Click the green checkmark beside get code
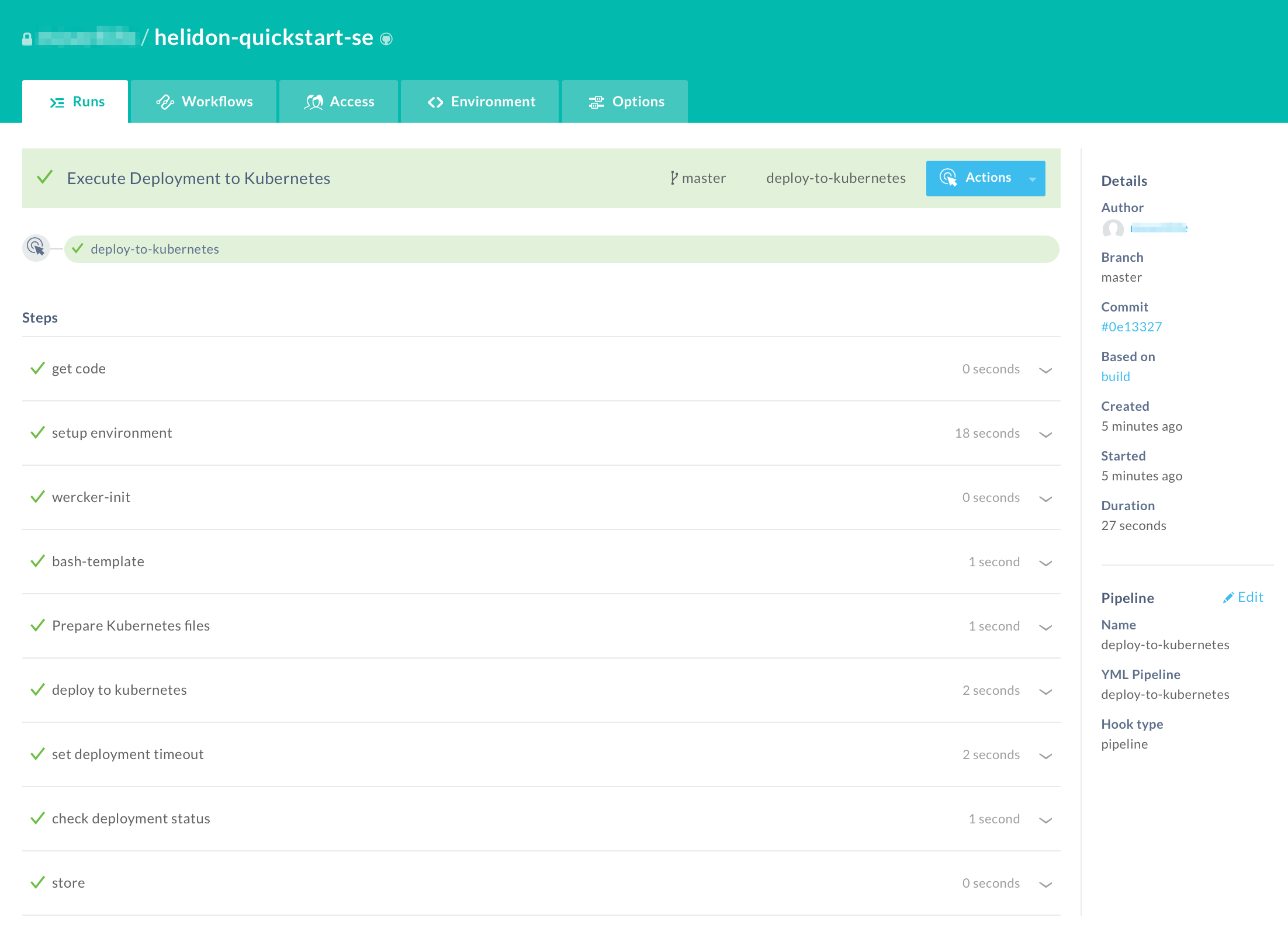The width and height of the screenshot is (1288, 935). click(x=37, y=368)
